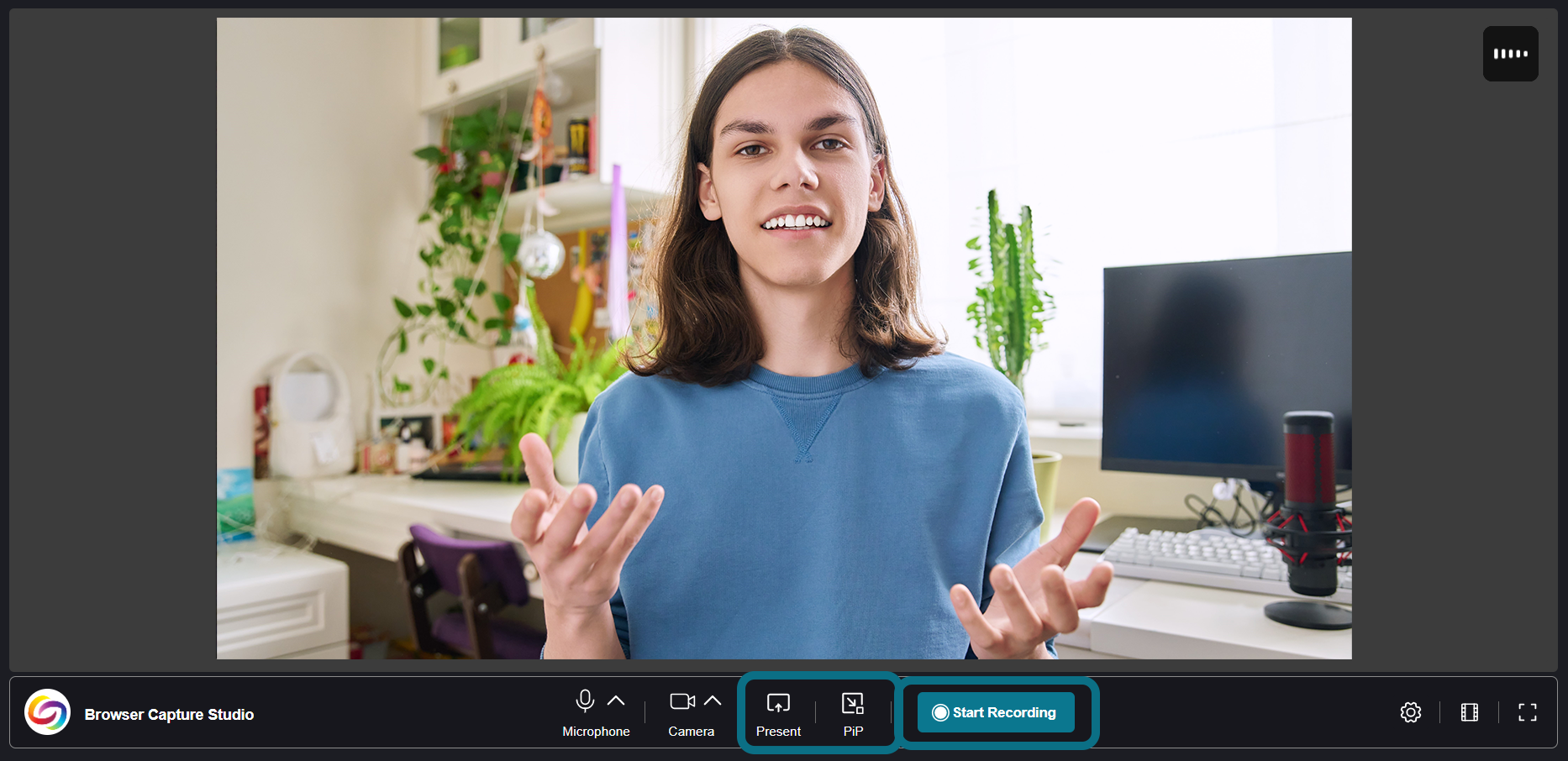
Task: Click the Browser Capture Studio title text
Action: [169, 715]
